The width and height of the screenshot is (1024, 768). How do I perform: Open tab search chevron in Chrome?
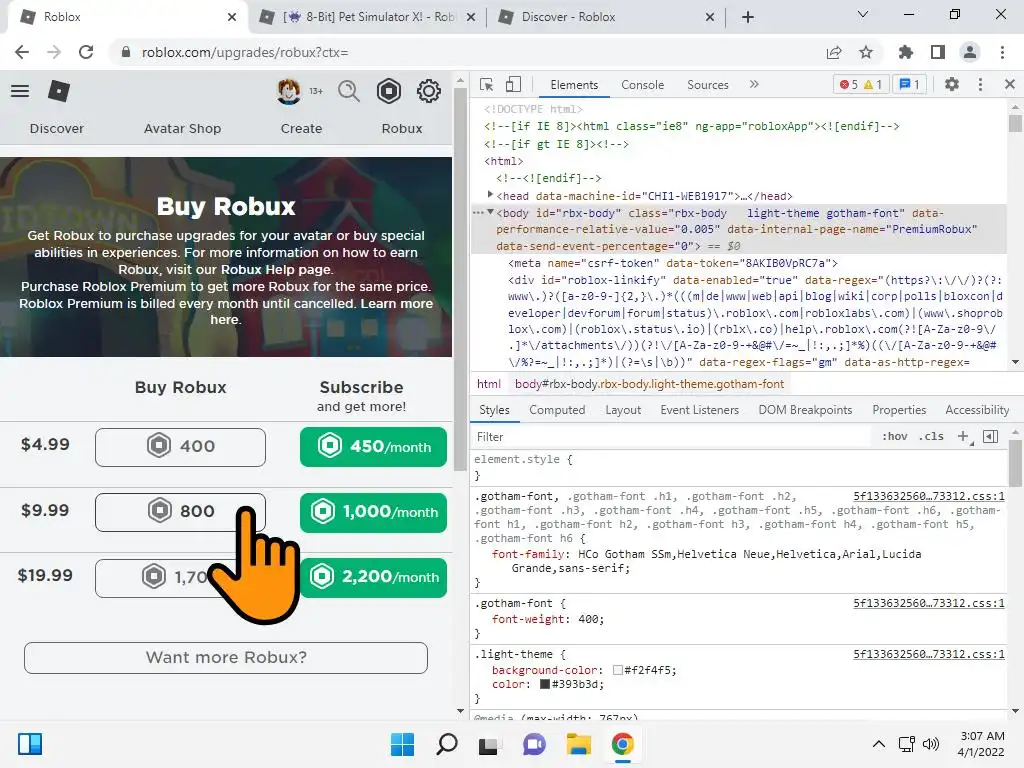[x=863, y=14]
